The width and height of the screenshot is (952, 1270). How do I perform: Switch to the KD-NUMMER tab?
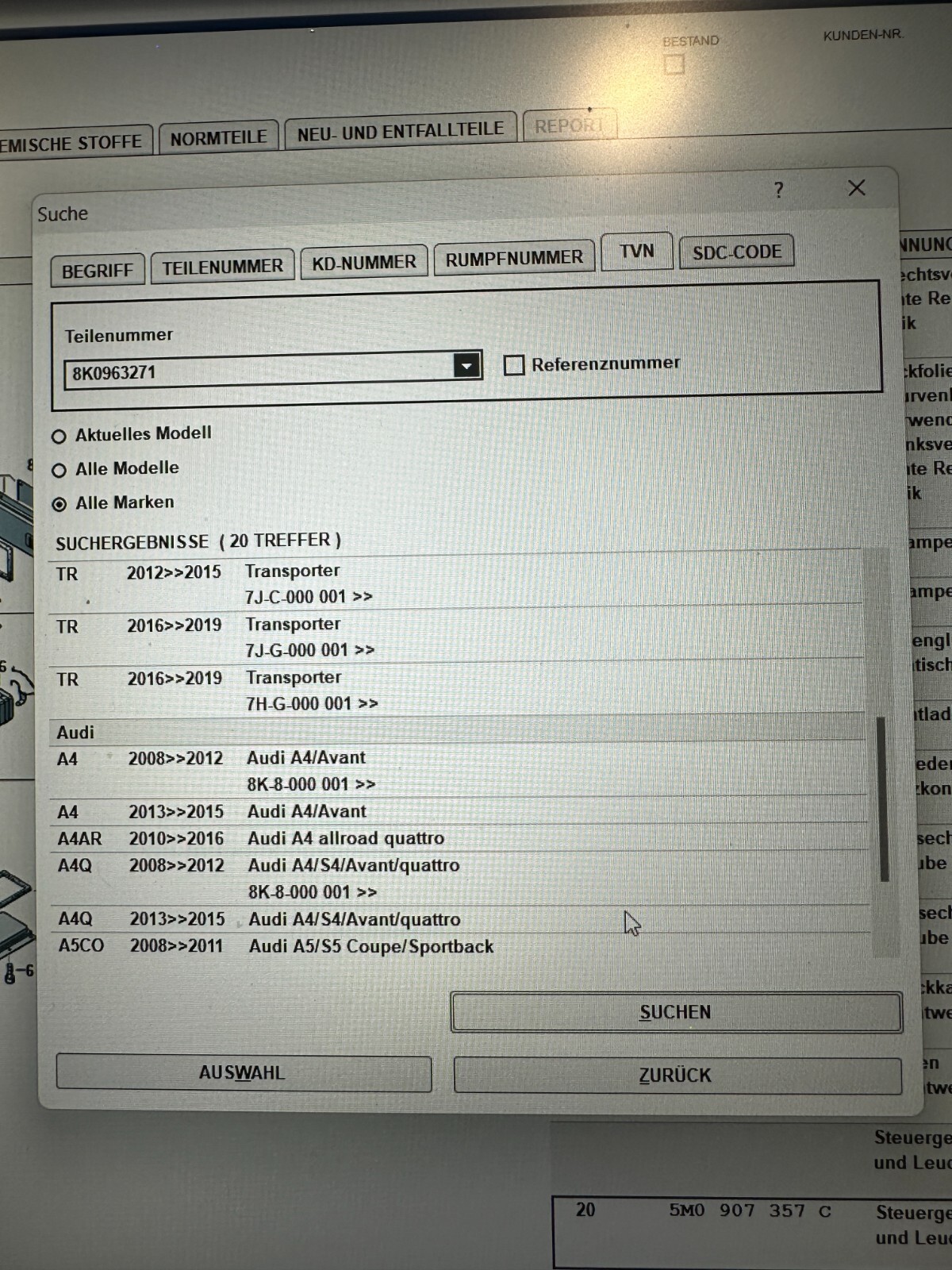[363, 263]
